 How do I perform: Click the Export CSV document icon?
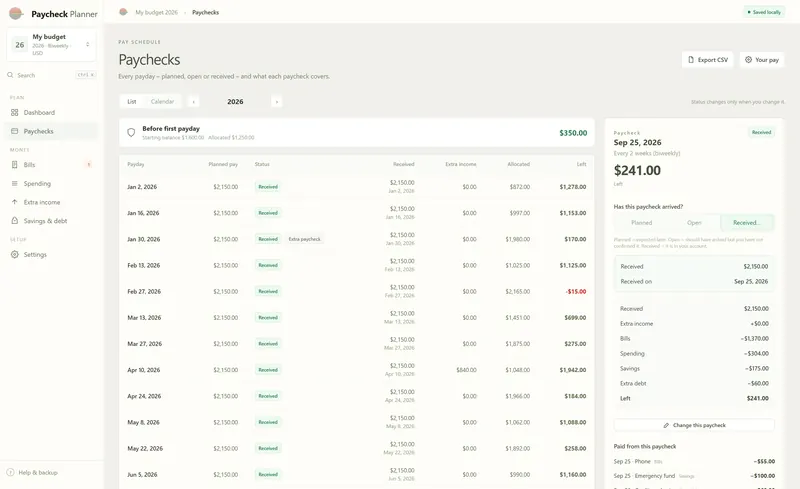[691, 60]
